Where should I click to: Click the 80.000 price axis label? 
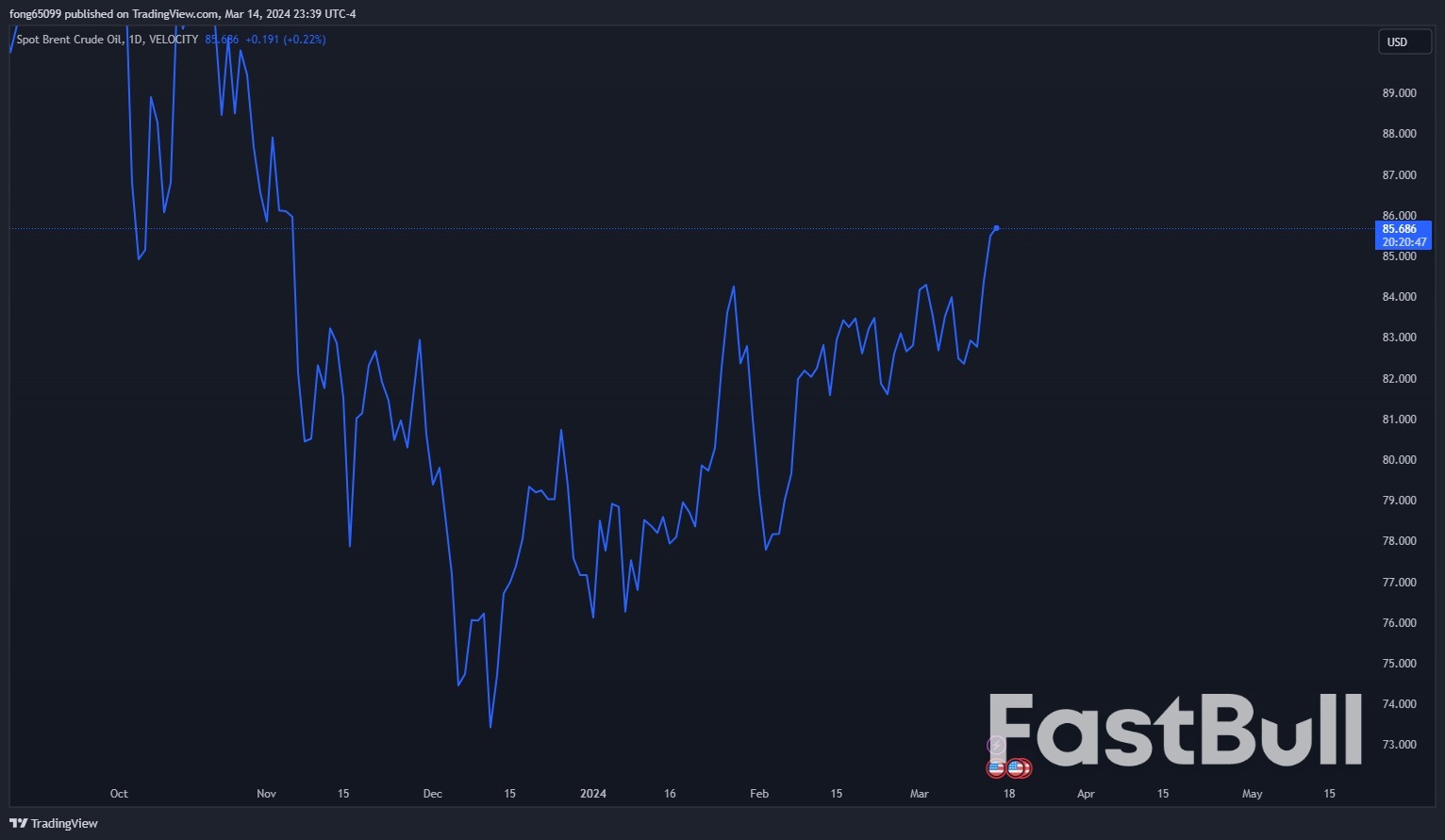pyautogui.click(x=1399, y=460)
